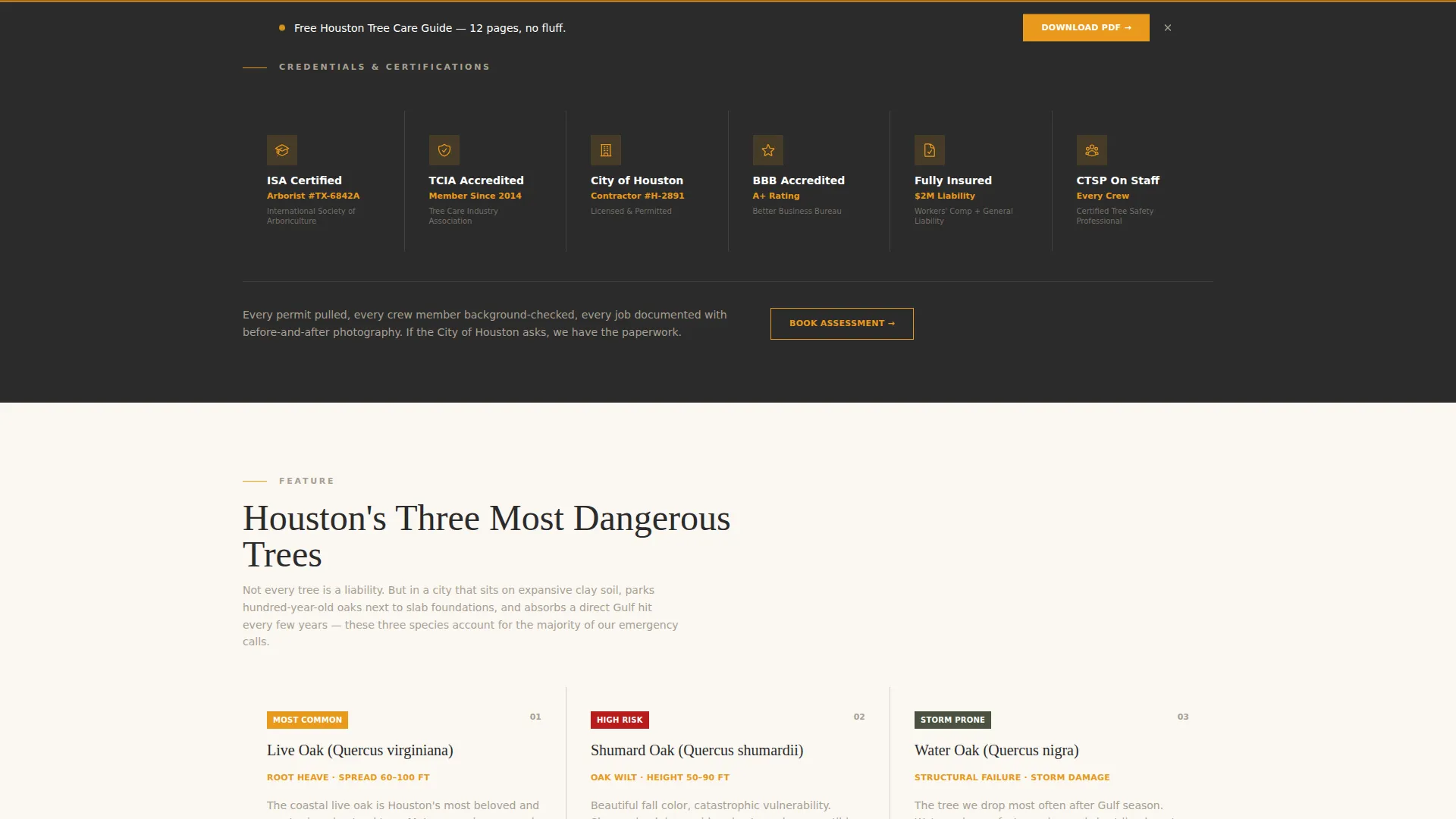Click the Contractor #H-2891 text

(x=638, y=196)
